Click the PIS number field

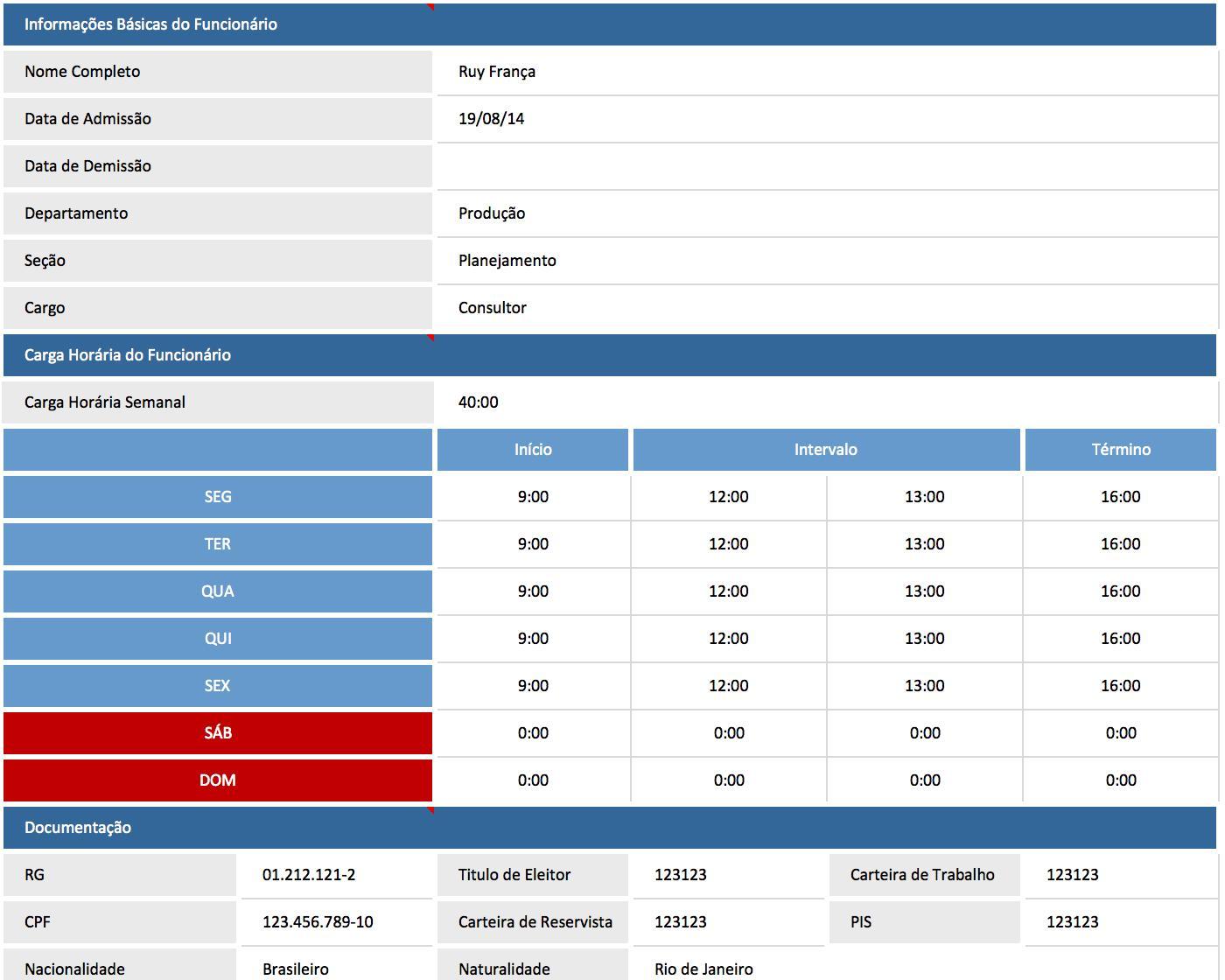[x=1120, y=922]
